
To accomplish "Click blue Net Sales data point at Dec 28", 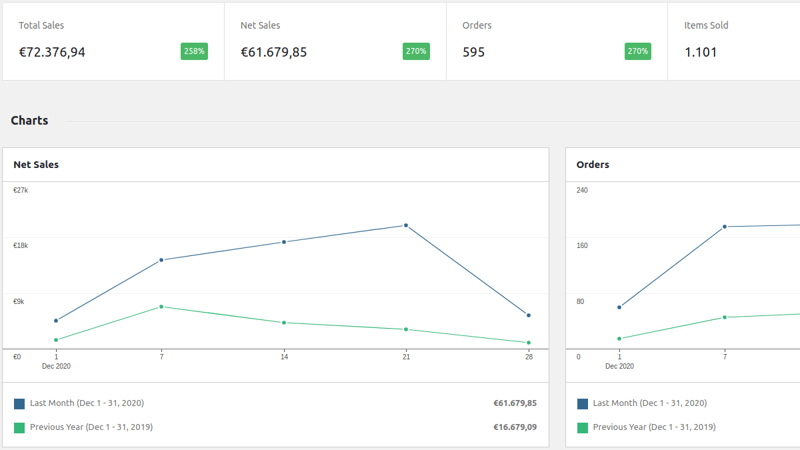I will pos(529,315).
